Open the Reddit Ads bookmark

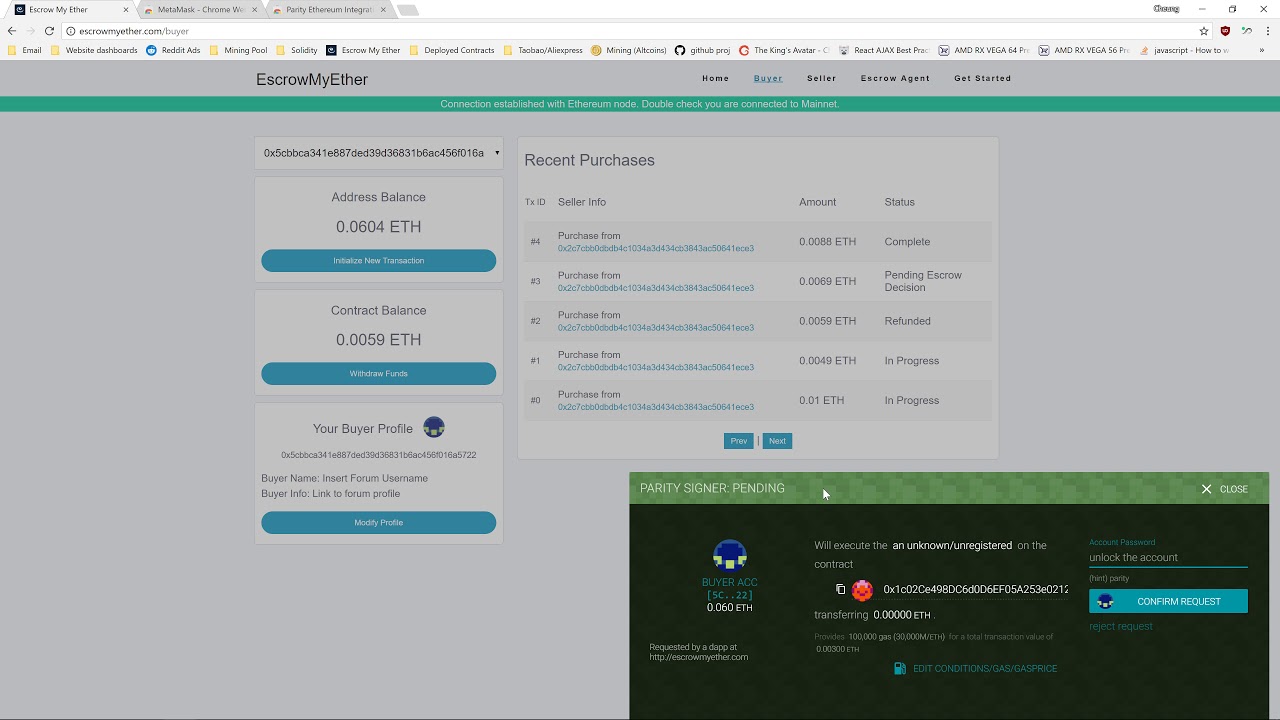(x=173, y=50)
